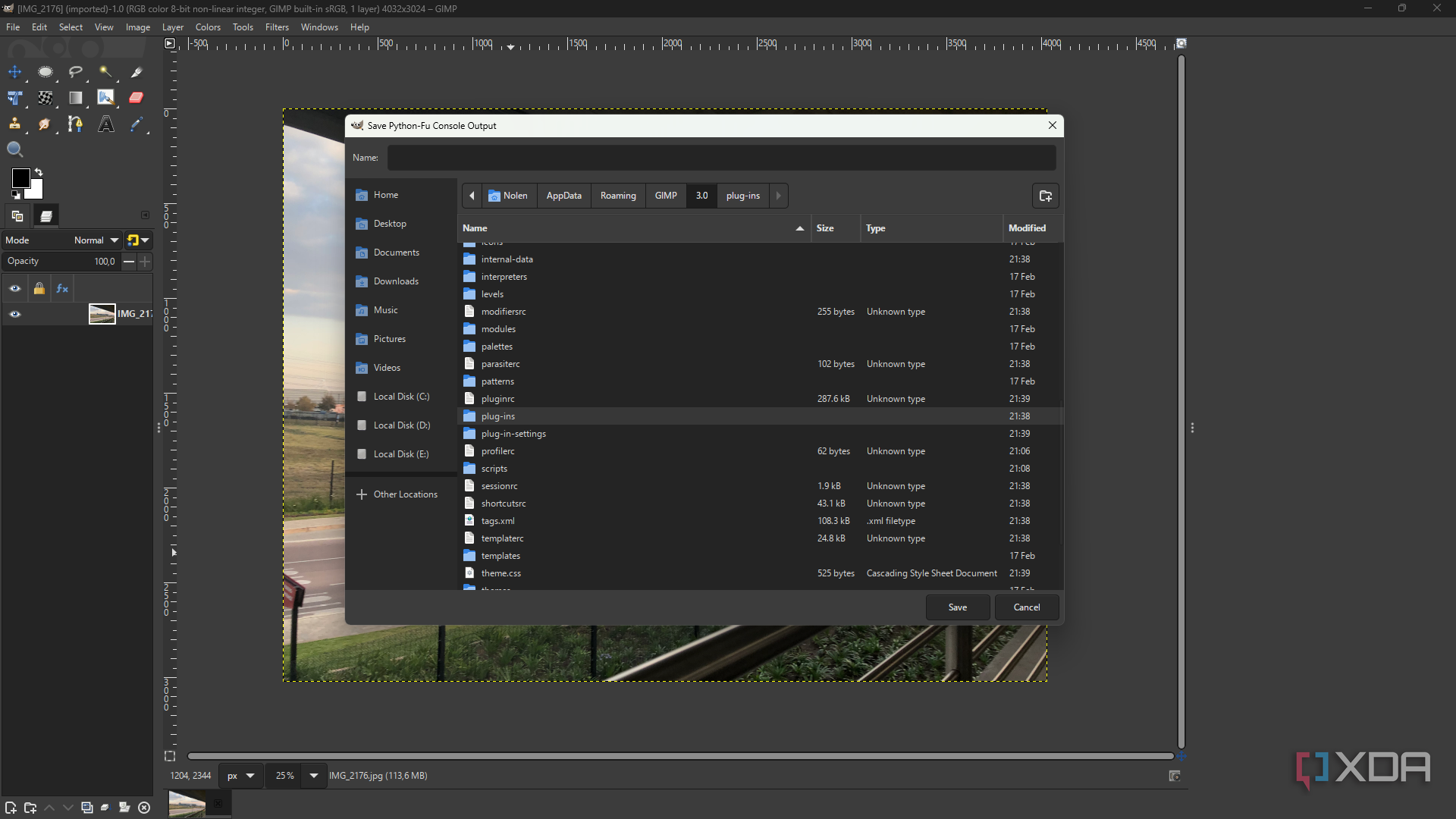Open the blend mode group switcher dropdown
The width and height of the screenshot is (1456, 819).
tap(138, 240)
